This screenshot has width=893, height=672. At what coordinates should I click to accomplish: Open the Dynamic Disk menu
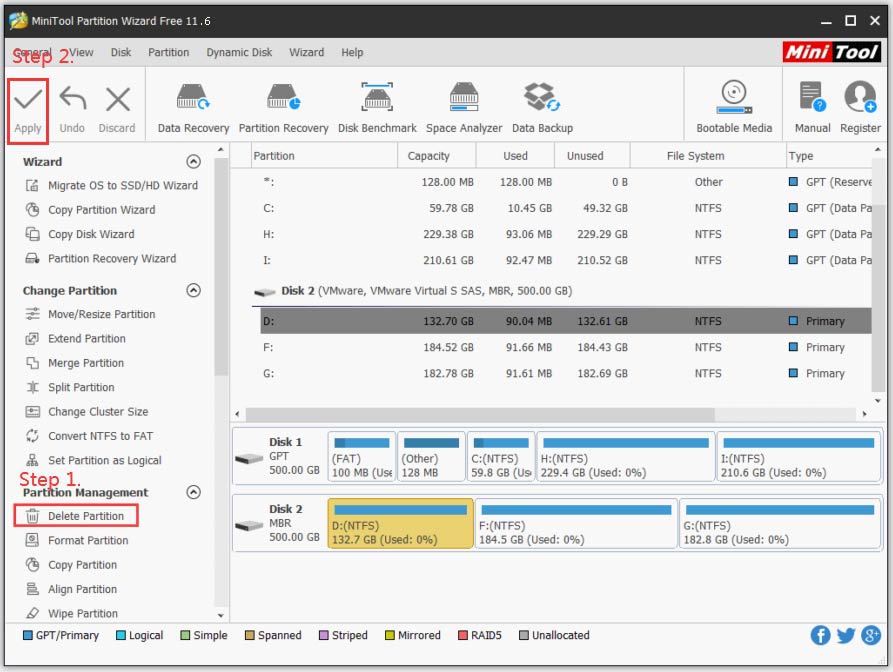point(239,52)
